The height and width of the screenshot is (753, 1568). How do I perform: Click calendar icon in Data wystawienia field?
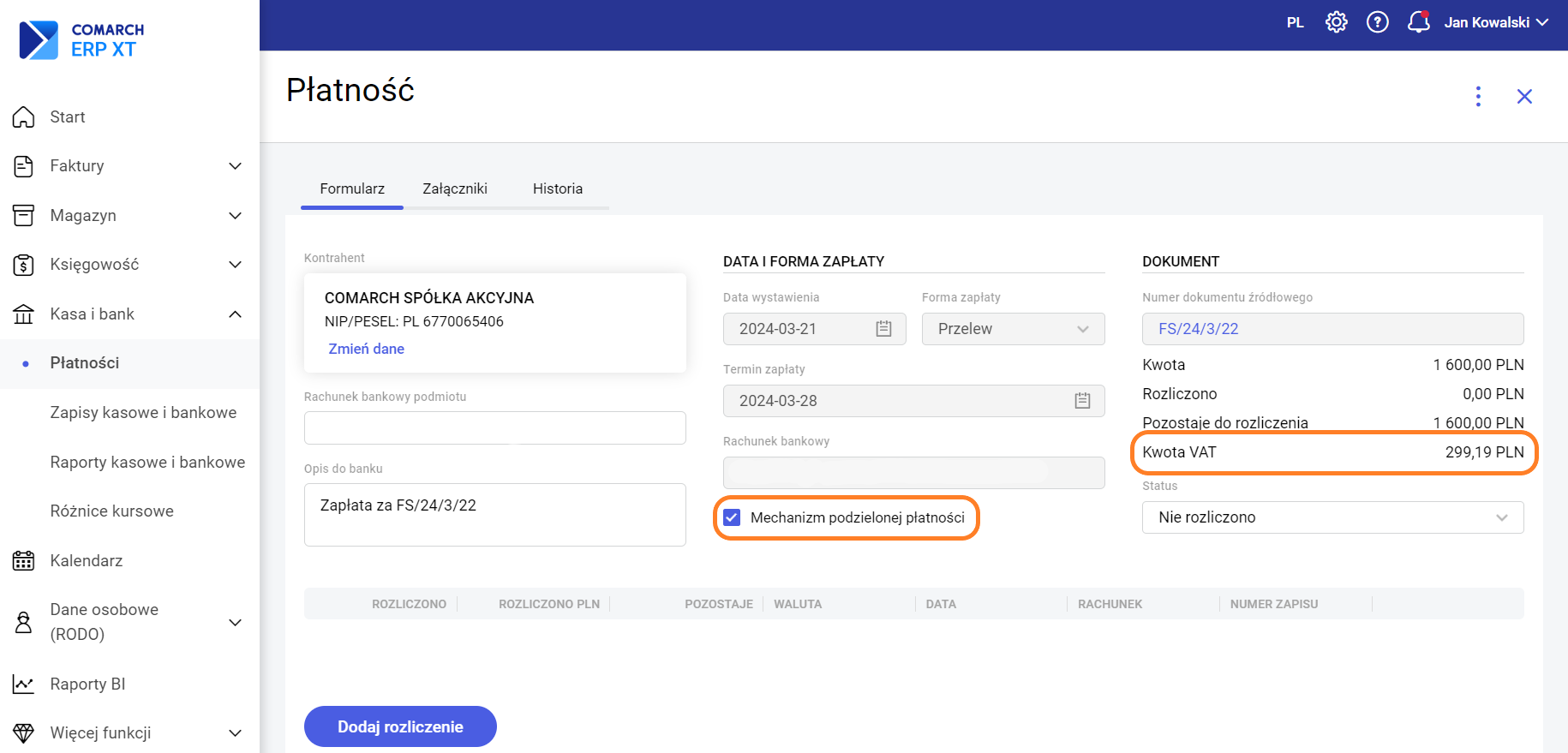pyautogui.click(x=883, y=329)
